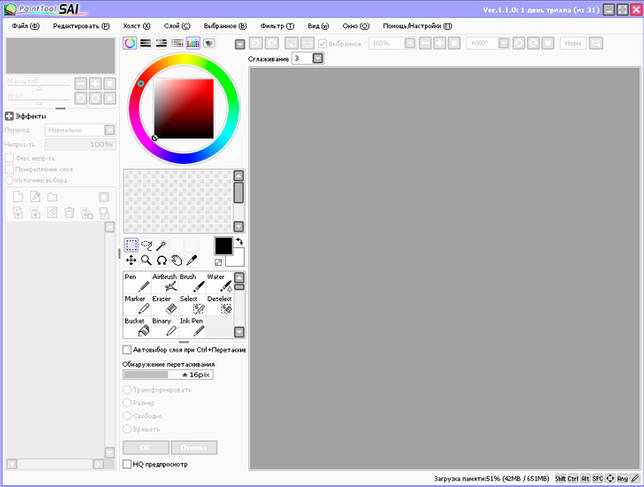
Task: Open the layer blending mode dropdown
Action: point(109,131)
